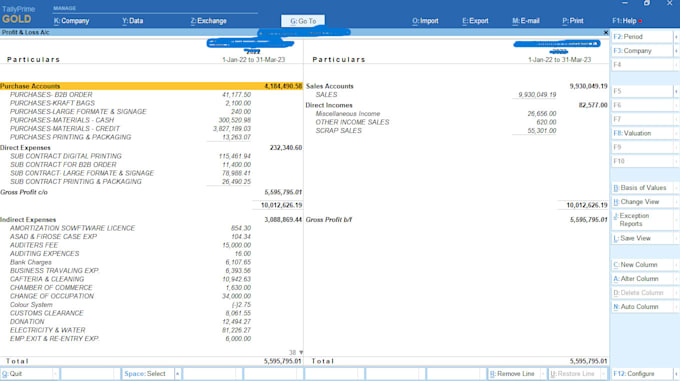The width and height of the screenshot is (680, 381).
Task: Open the E: Export menu
Action: (x=475, y=21)
